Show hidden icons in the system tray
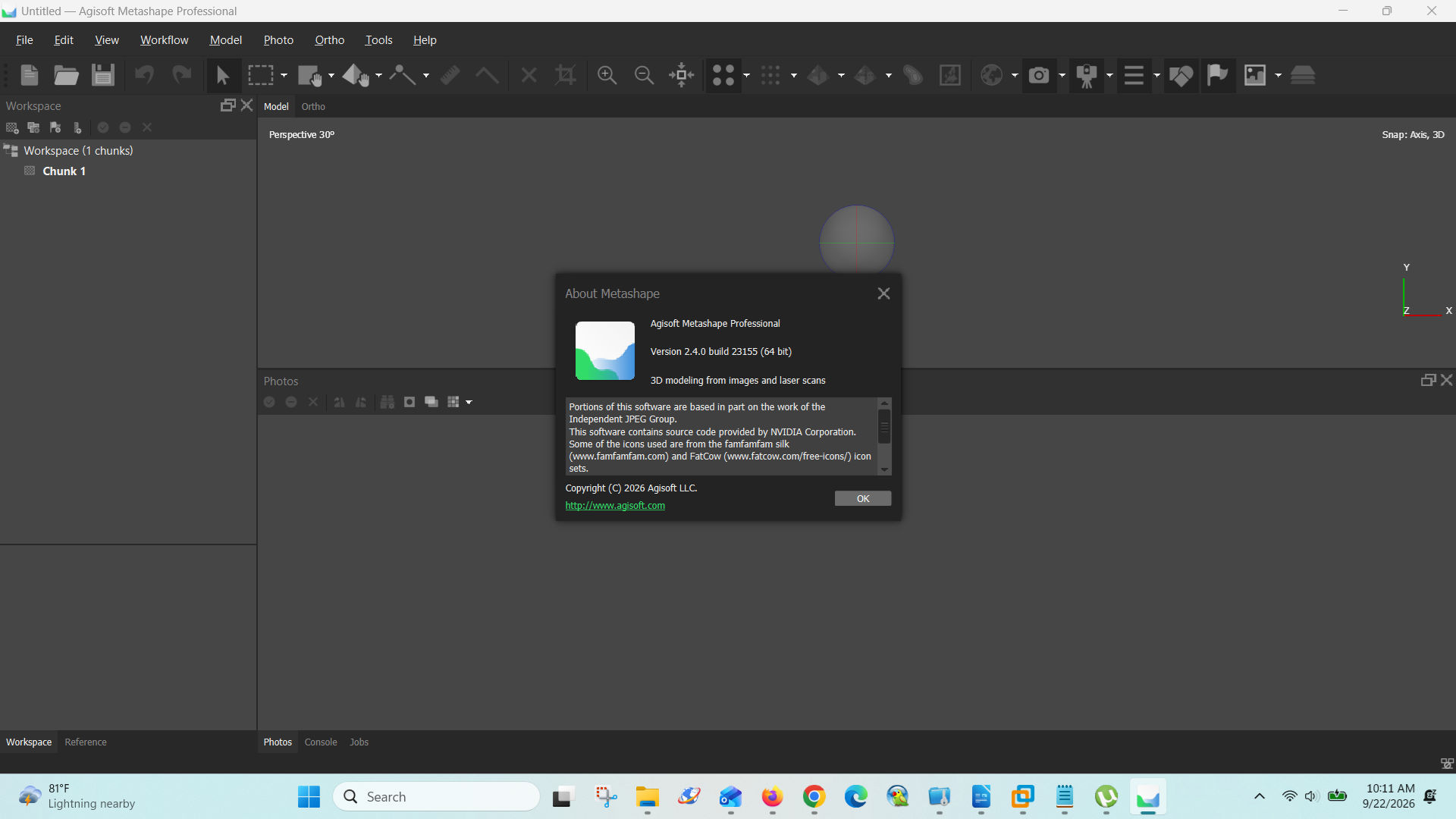 coord(1260,796)
